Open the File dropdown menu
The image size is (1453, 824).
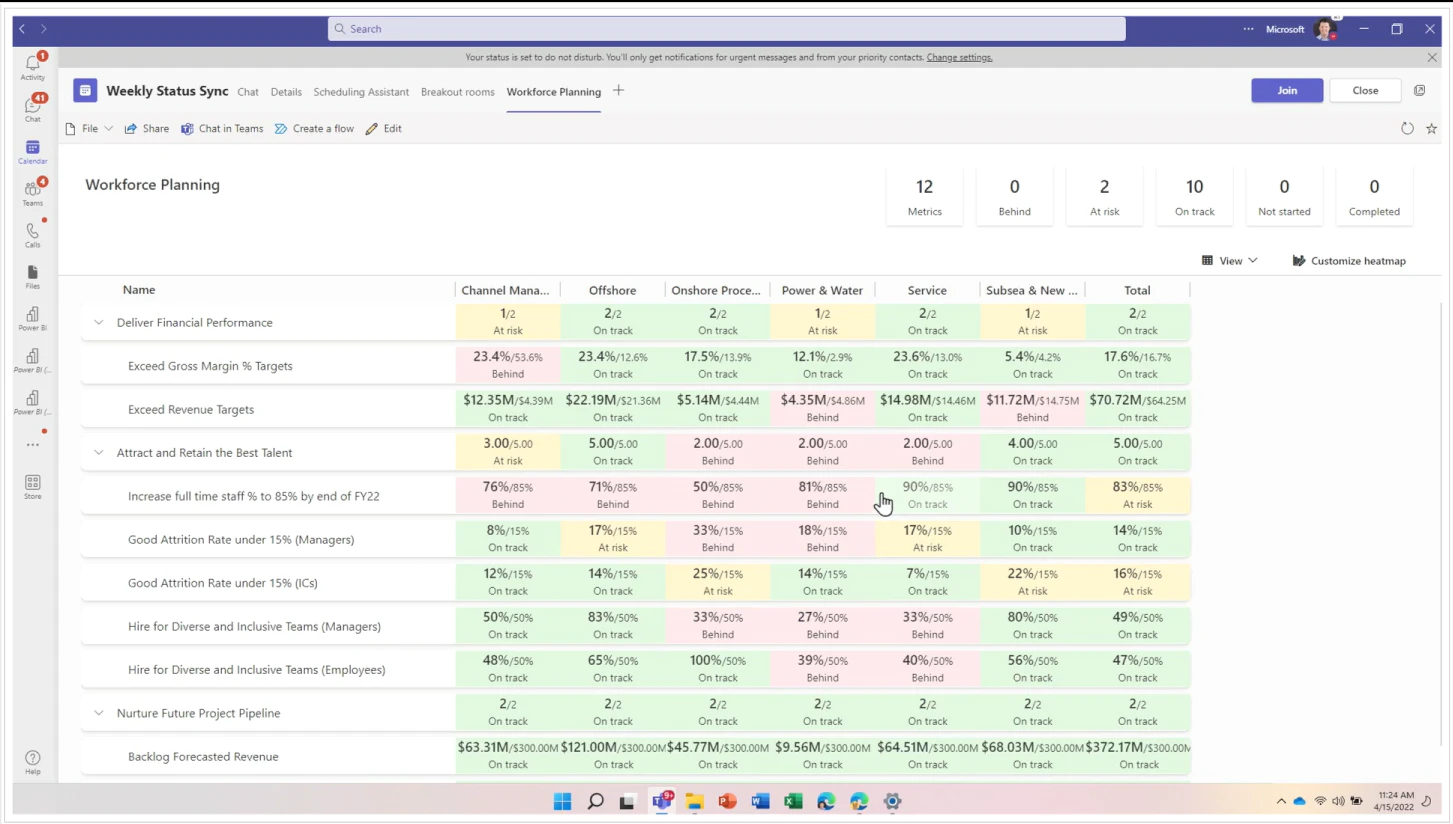90,128
